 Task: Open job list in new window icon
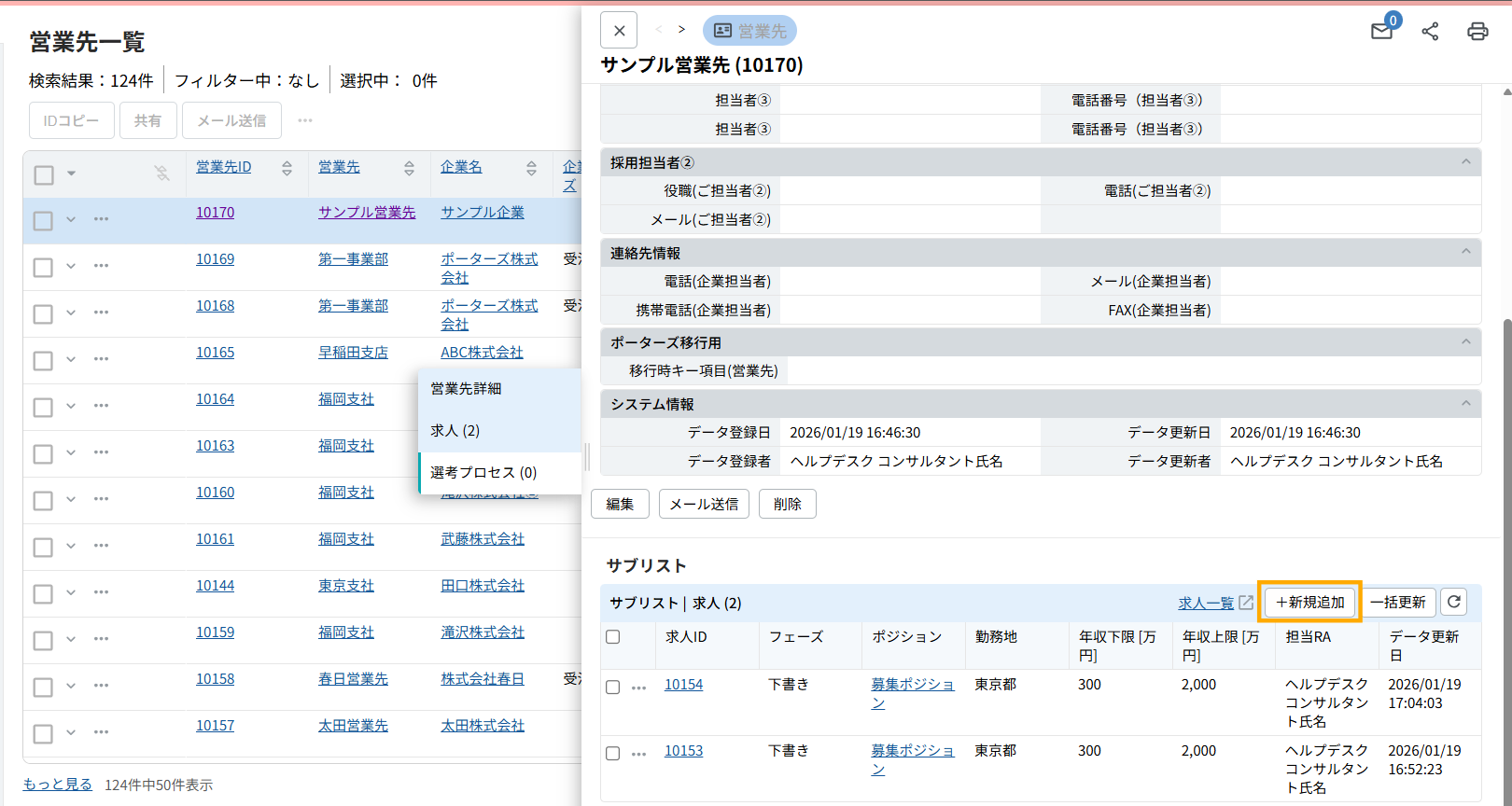1246,603
